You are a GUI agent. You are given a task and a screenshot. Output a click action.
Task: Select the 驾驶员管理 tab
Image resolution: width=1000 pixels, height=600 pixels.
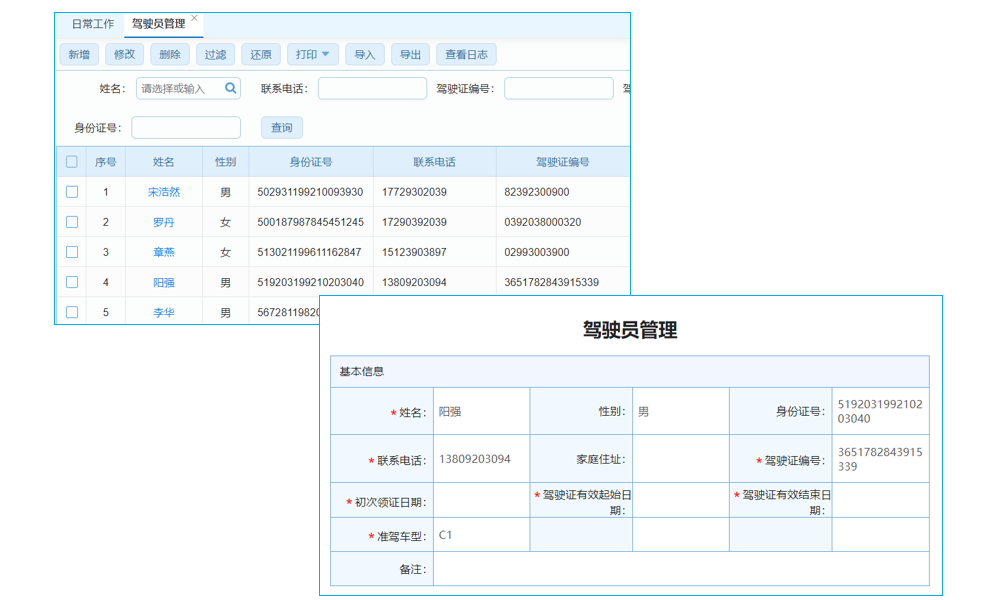tap(159, 24)
